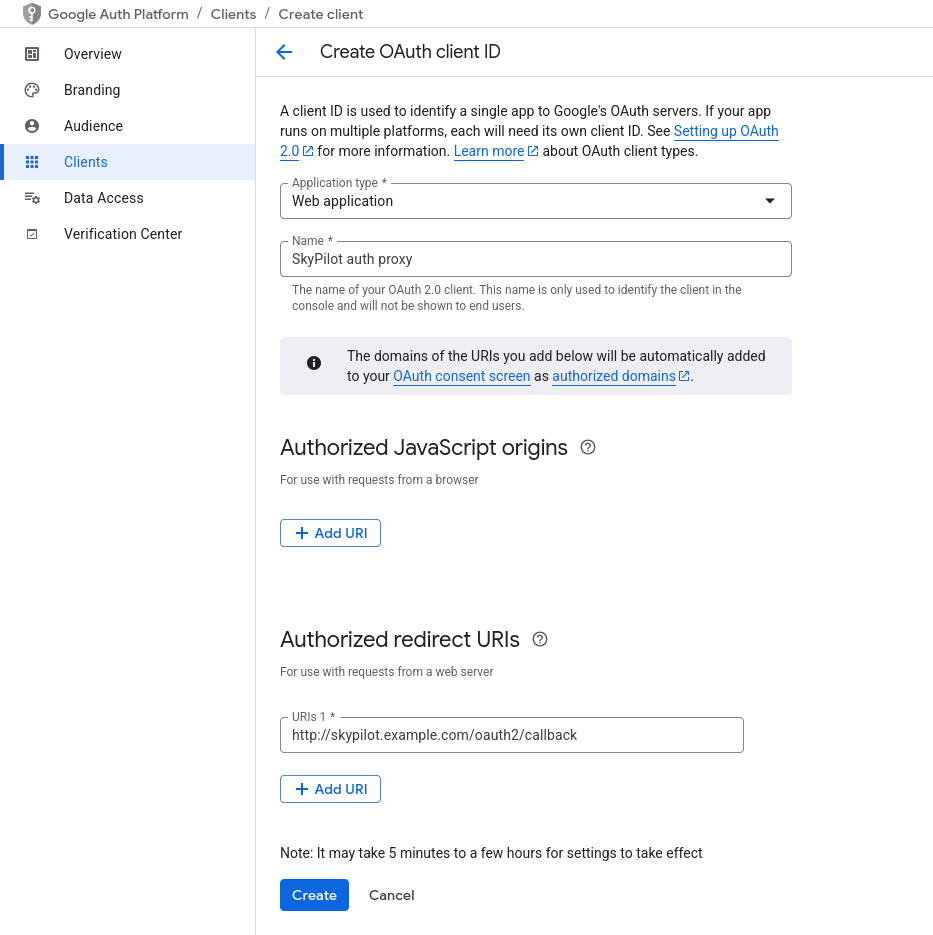Viewport: 933px width, 935px height.
Task: Click the Application type dropdown arrow
Action: coord(770,201)
